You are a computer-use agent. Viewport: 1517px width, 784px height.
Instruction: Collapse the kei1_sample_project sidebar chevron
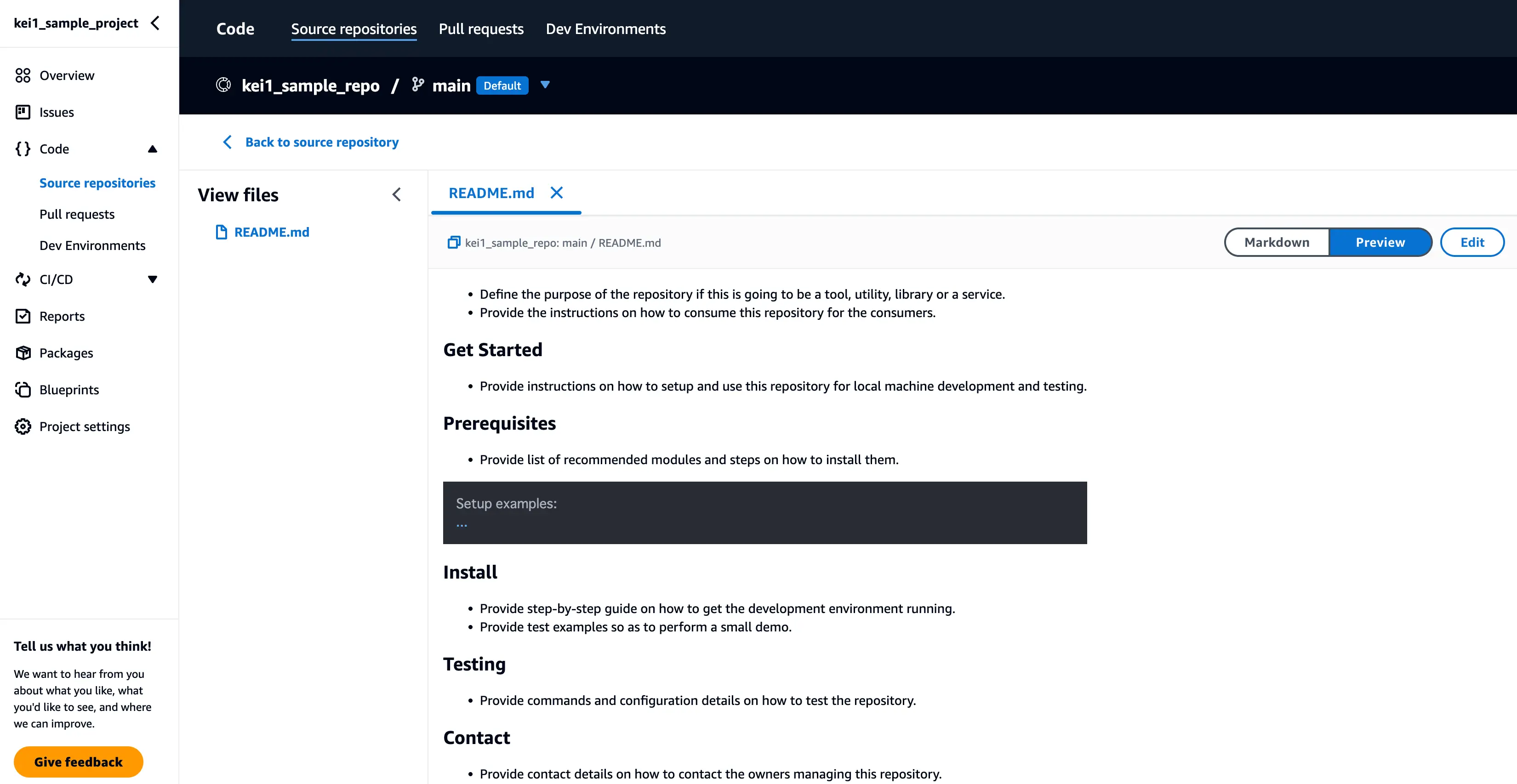click(155, 23)
